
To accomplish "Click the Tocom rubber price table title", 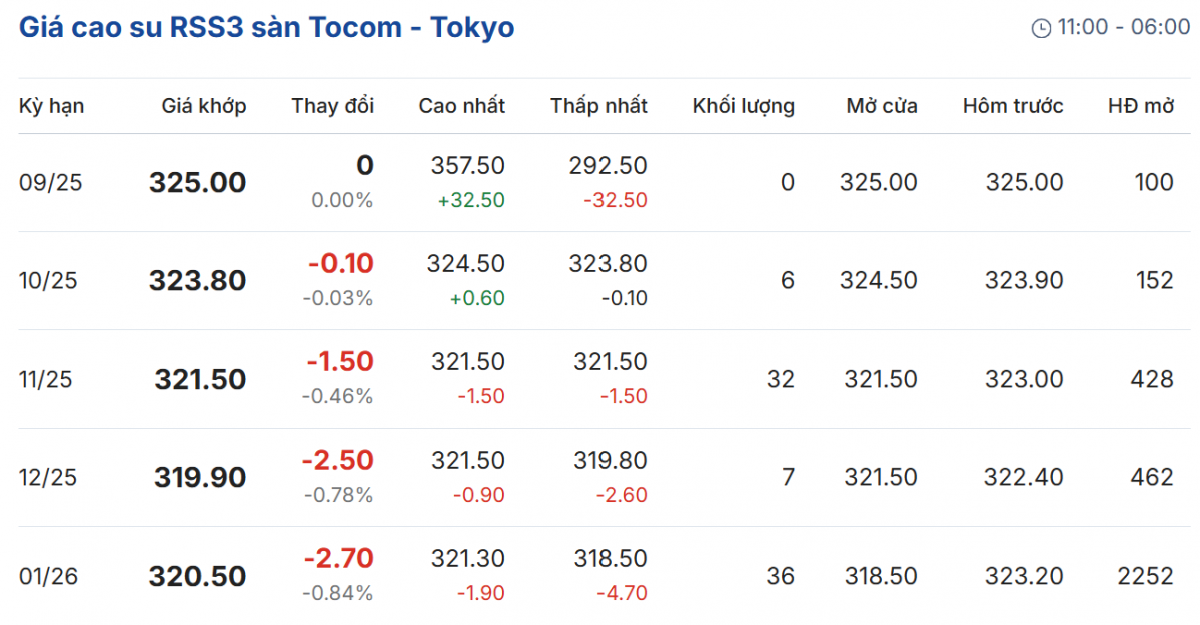I will point(266,27).
